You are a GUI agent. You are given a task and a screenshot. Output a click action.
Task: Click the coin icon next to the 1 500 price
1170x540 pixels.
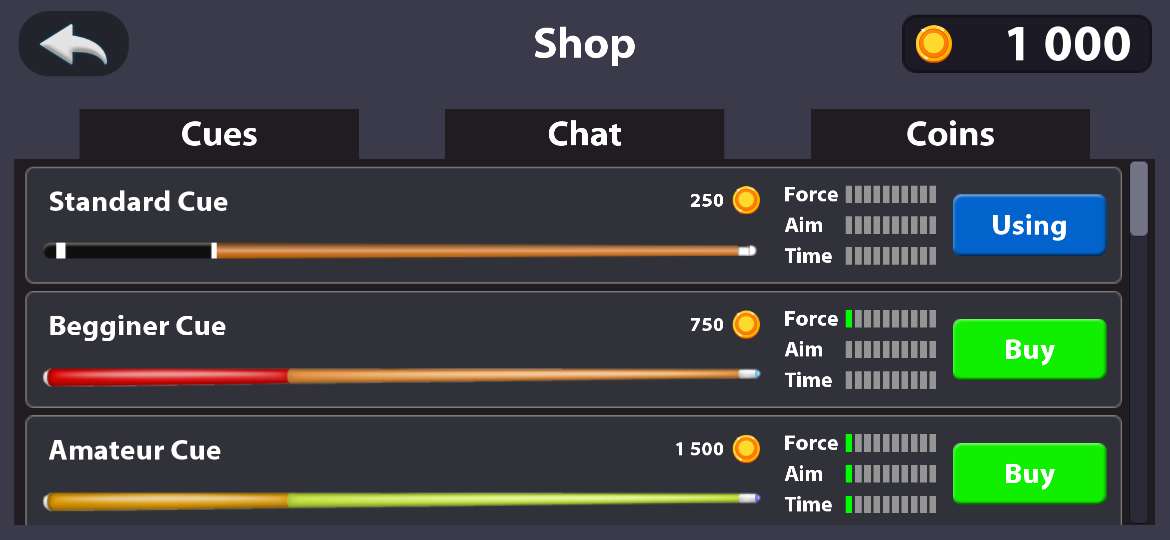746,449
